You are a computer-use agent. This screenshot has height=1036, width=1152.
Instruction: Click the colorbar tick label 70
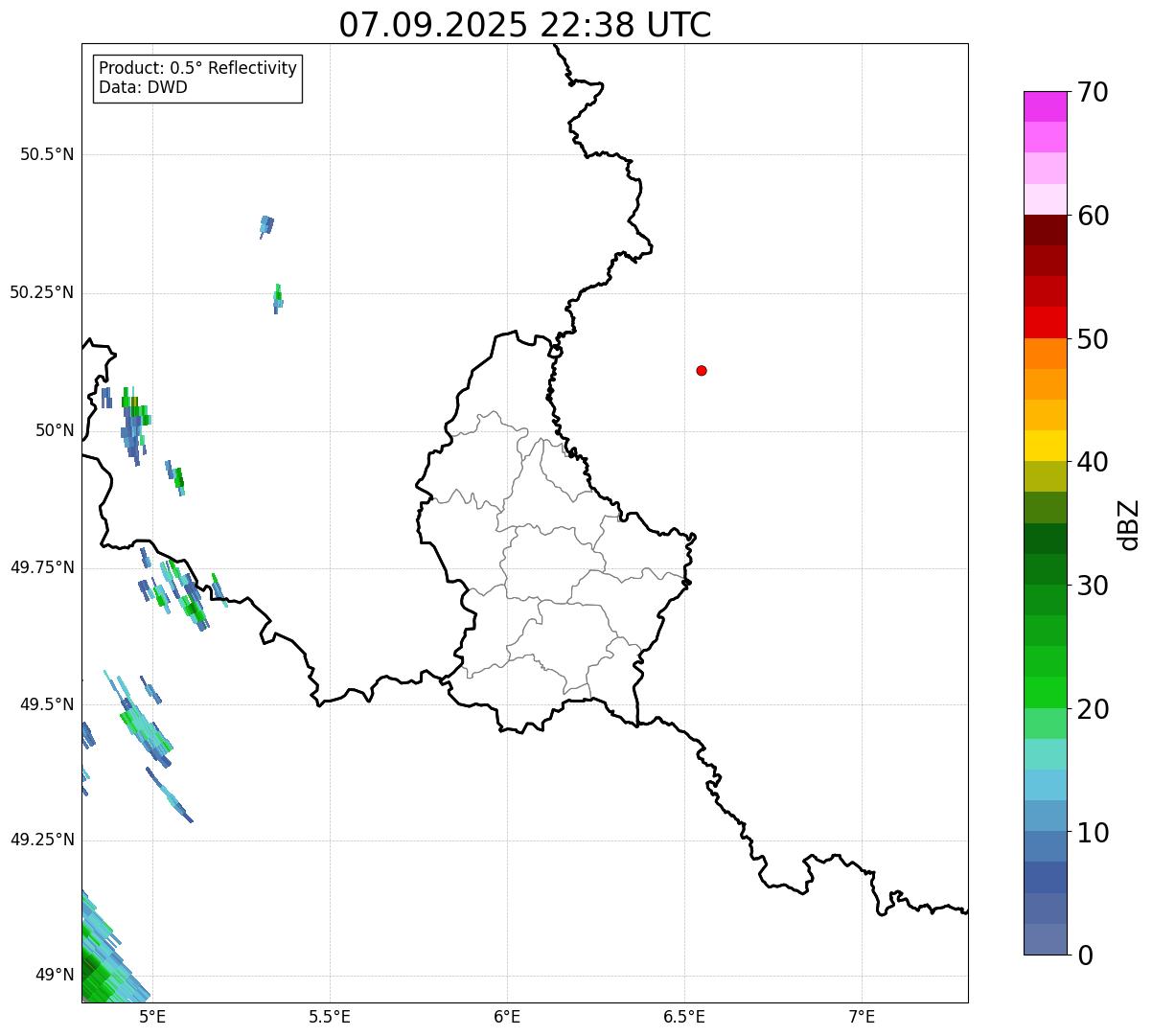tap(1093, 92)
